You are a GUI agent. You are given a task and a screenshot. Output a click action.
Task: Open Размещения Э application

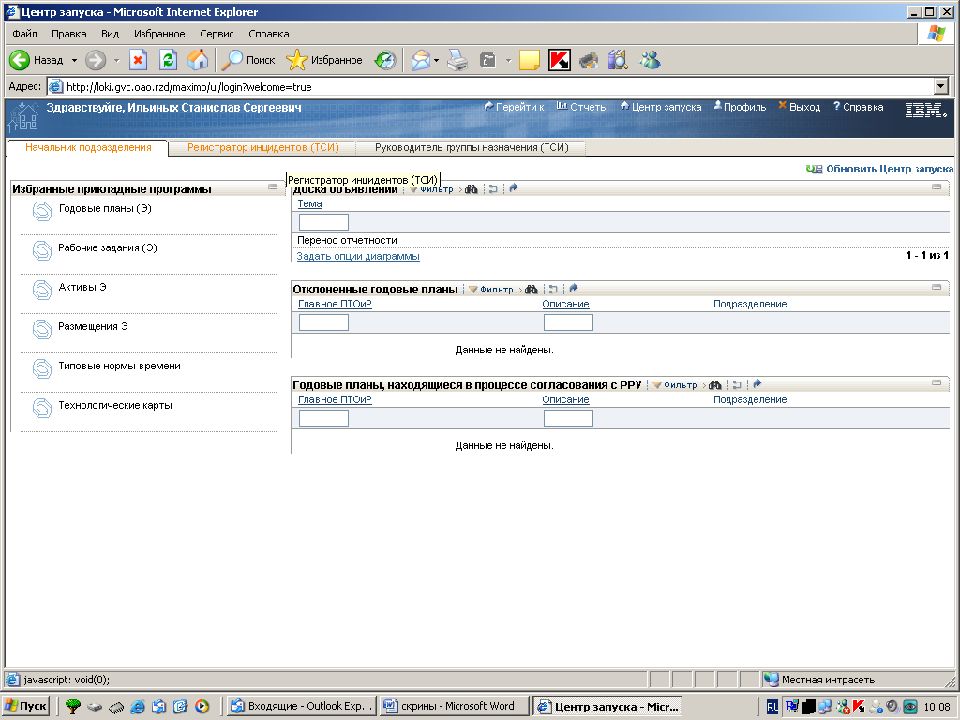(92, 326)
